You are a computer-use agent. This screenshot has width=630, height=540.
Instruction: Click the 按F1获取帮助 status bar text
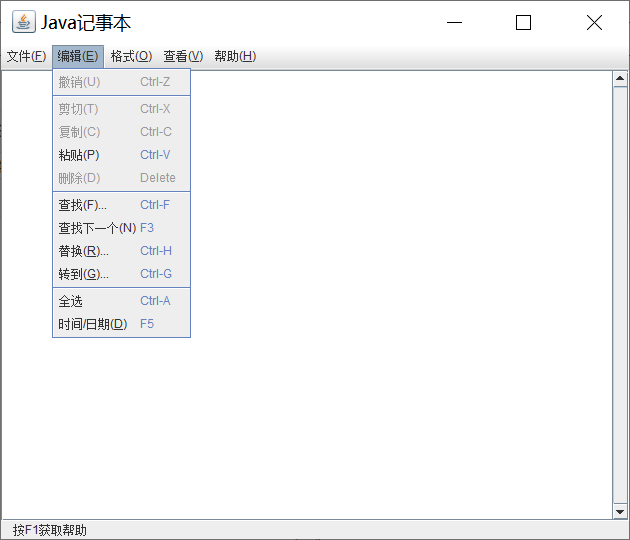coord(50,530)
